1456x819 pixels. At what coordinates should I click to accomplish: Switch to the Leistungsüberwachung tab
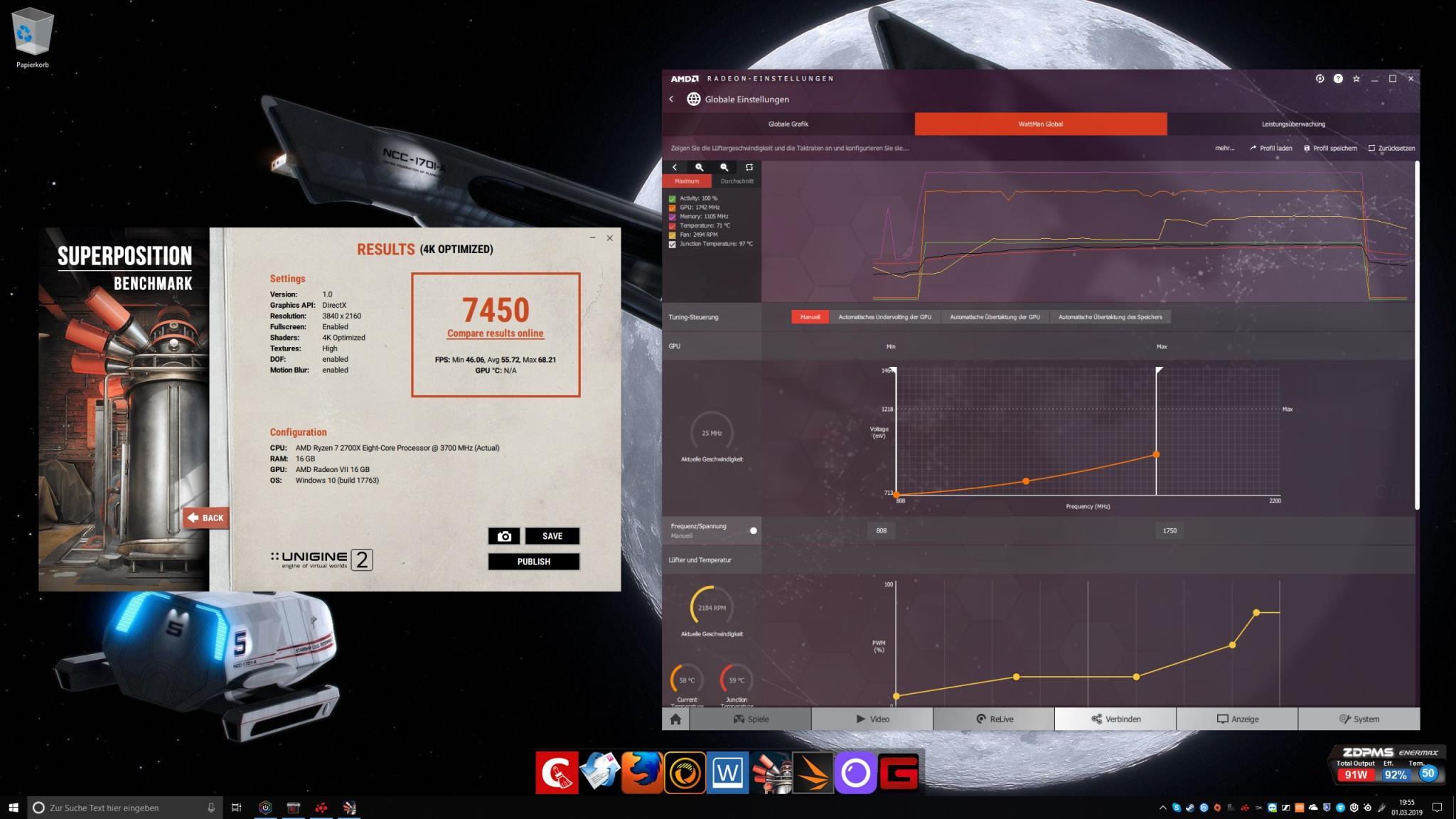(1292, 124)
